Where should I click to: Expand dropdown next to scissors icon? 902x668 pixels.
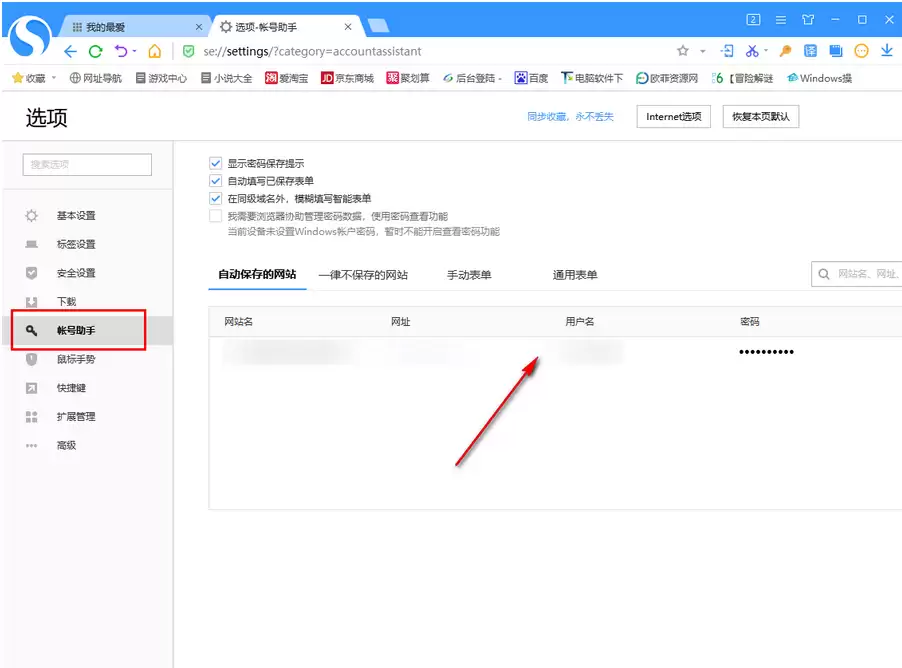point(766,51)
